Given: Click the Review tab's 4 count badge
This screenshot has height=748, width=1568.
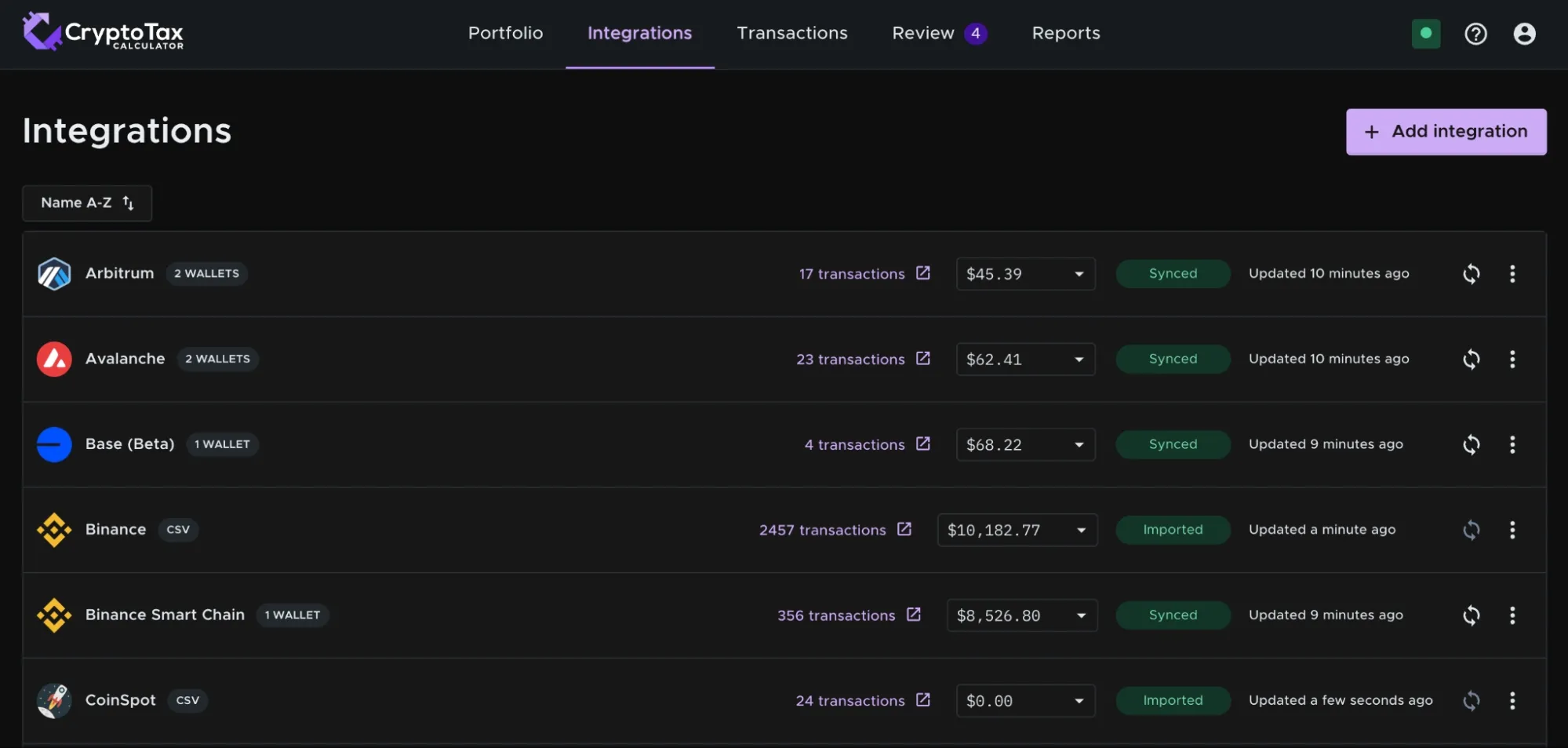Looking at the screenshot, I should [976, 33].
